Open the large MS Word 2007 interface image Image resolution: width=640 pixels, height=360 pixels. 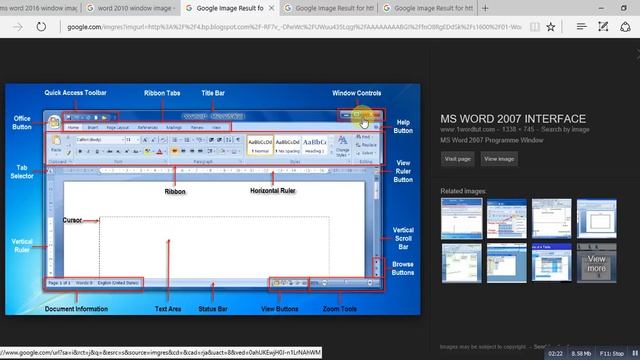pyautogui.click(x=213, y=199)
